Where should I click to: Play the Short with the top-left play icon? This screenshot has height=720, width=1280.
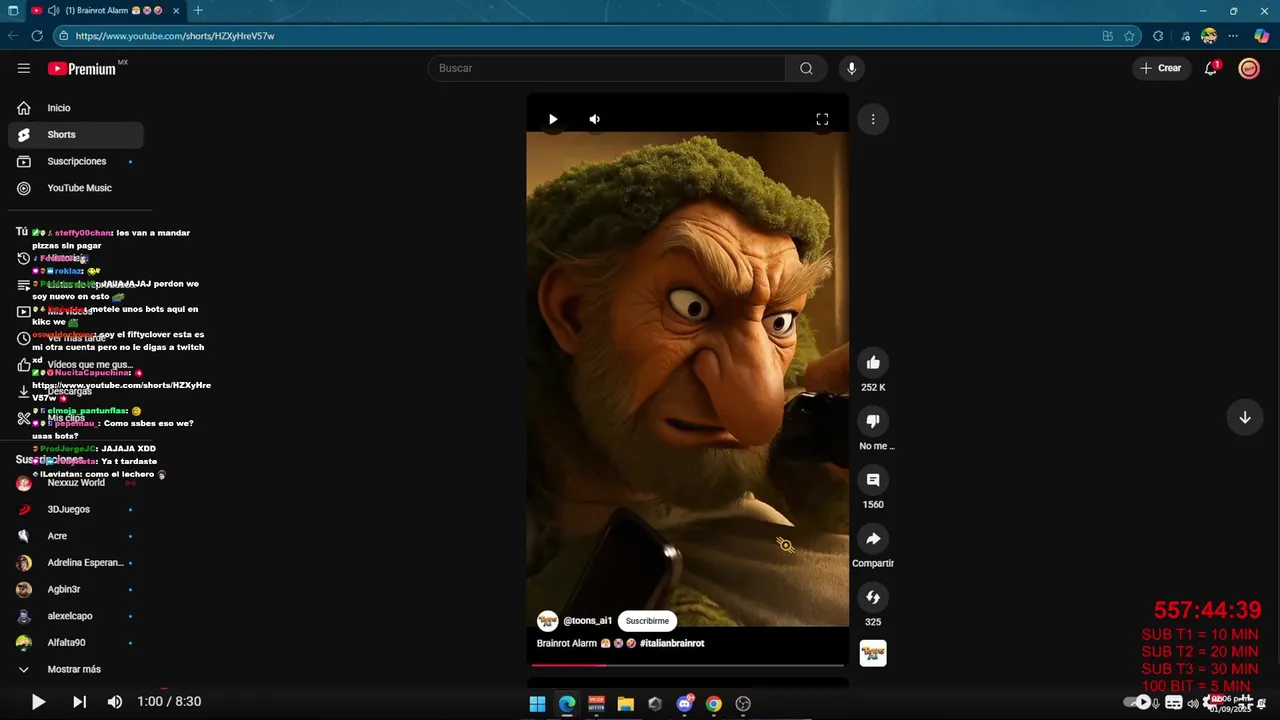(553, 119)
